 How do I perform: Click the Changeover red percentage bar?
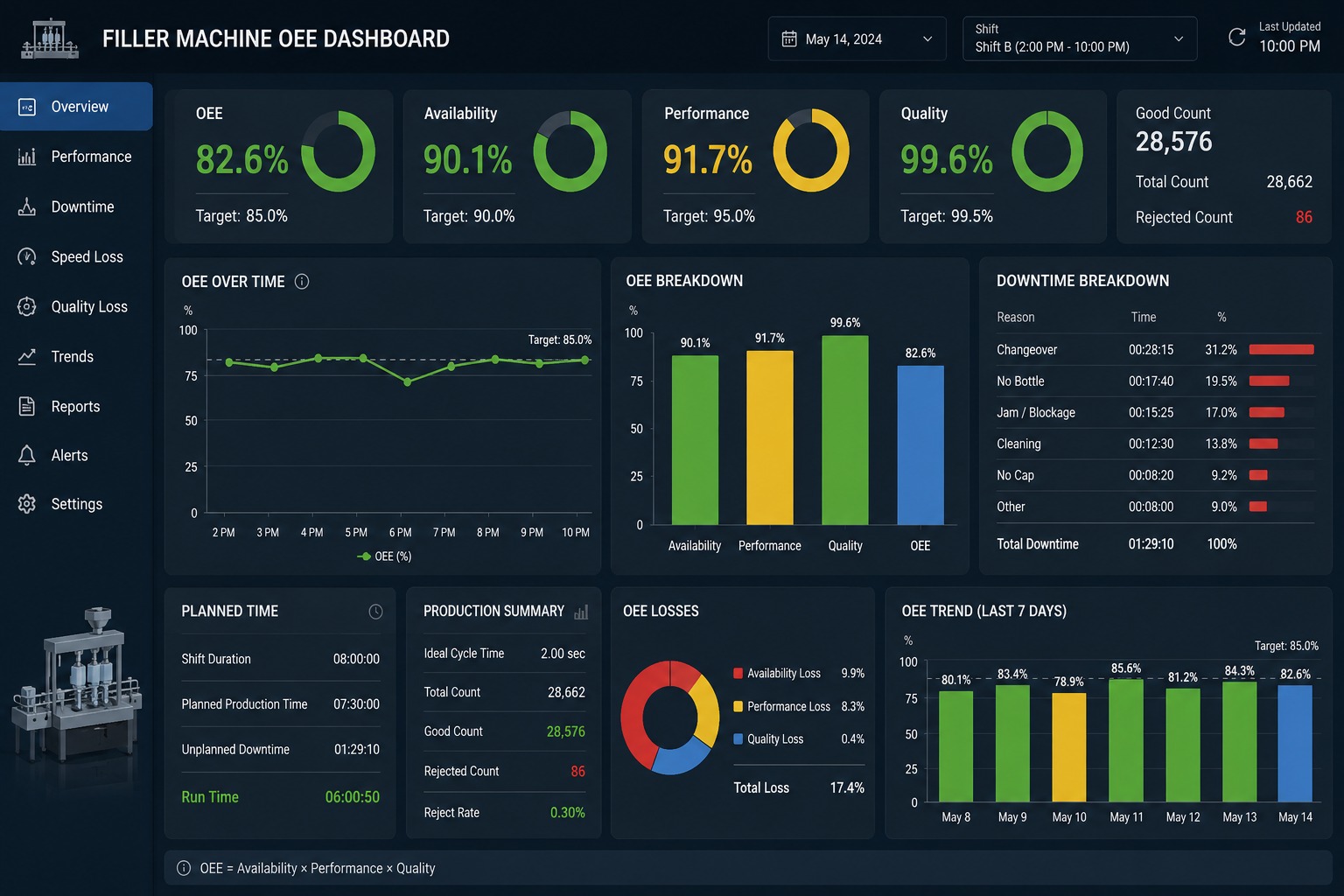click(x=1282, y=349)
